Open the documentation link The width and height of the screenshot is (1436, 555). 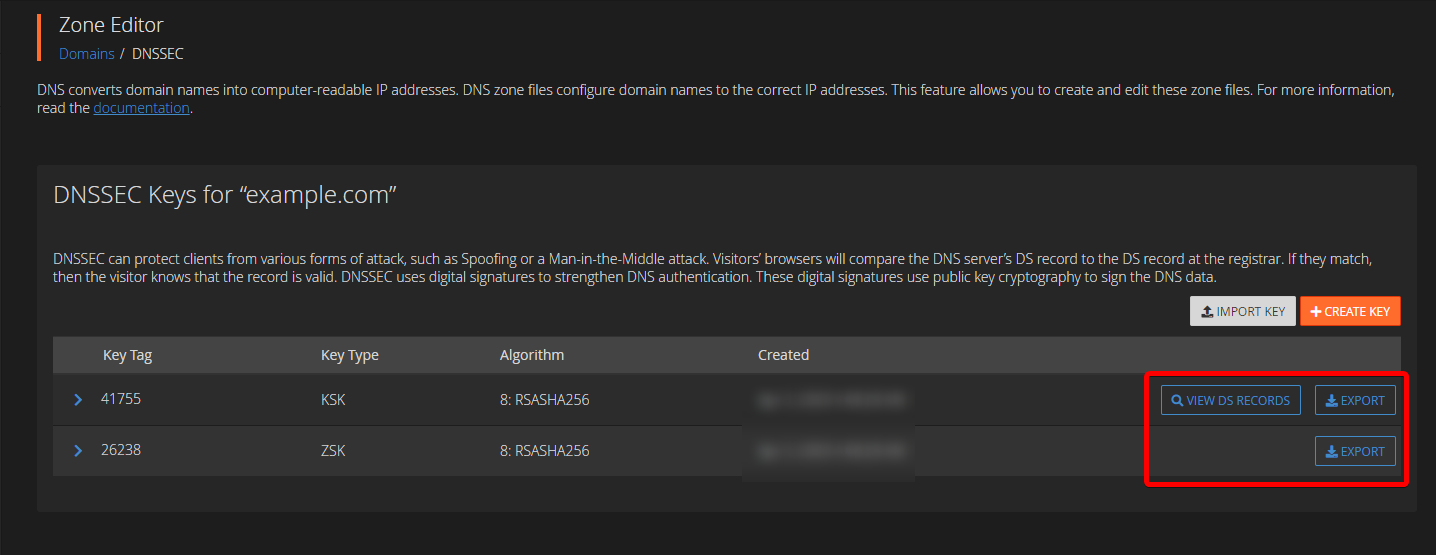141,108
